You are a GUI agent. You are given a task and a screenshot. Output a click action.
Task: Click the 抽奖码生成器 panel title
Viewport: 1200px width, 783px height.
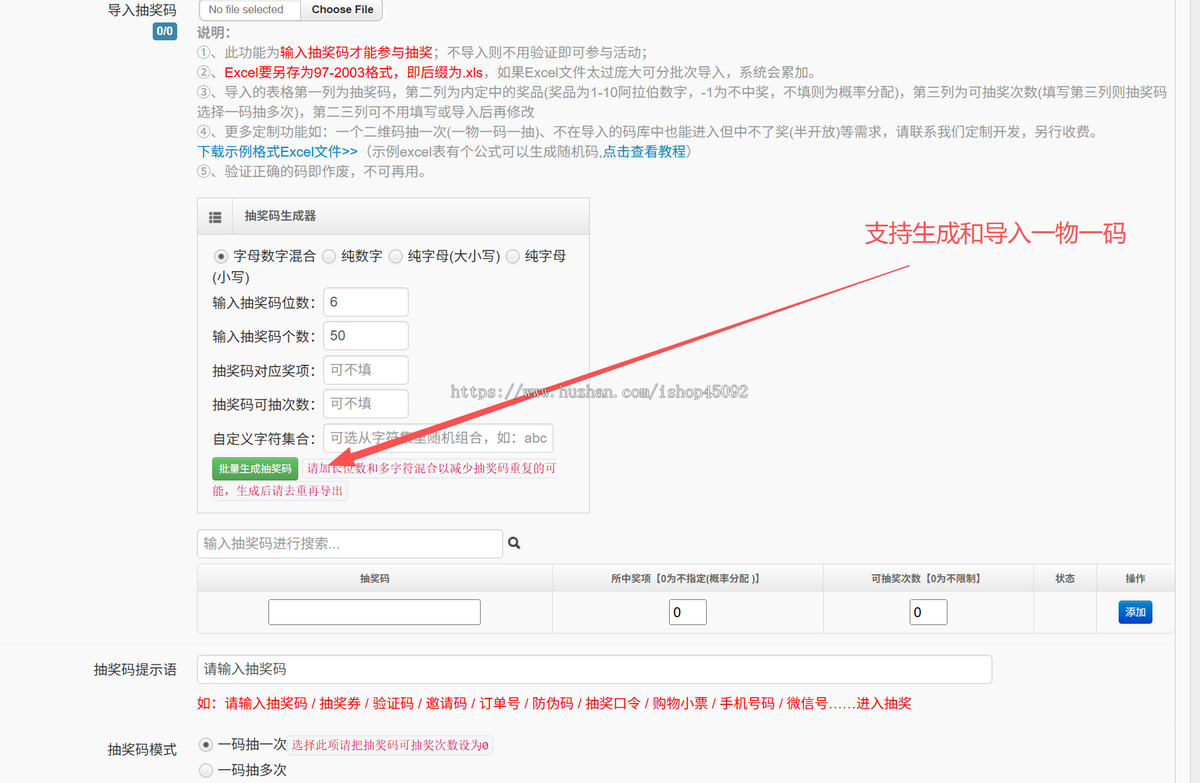pyautogui.click(x=280, y=216)
